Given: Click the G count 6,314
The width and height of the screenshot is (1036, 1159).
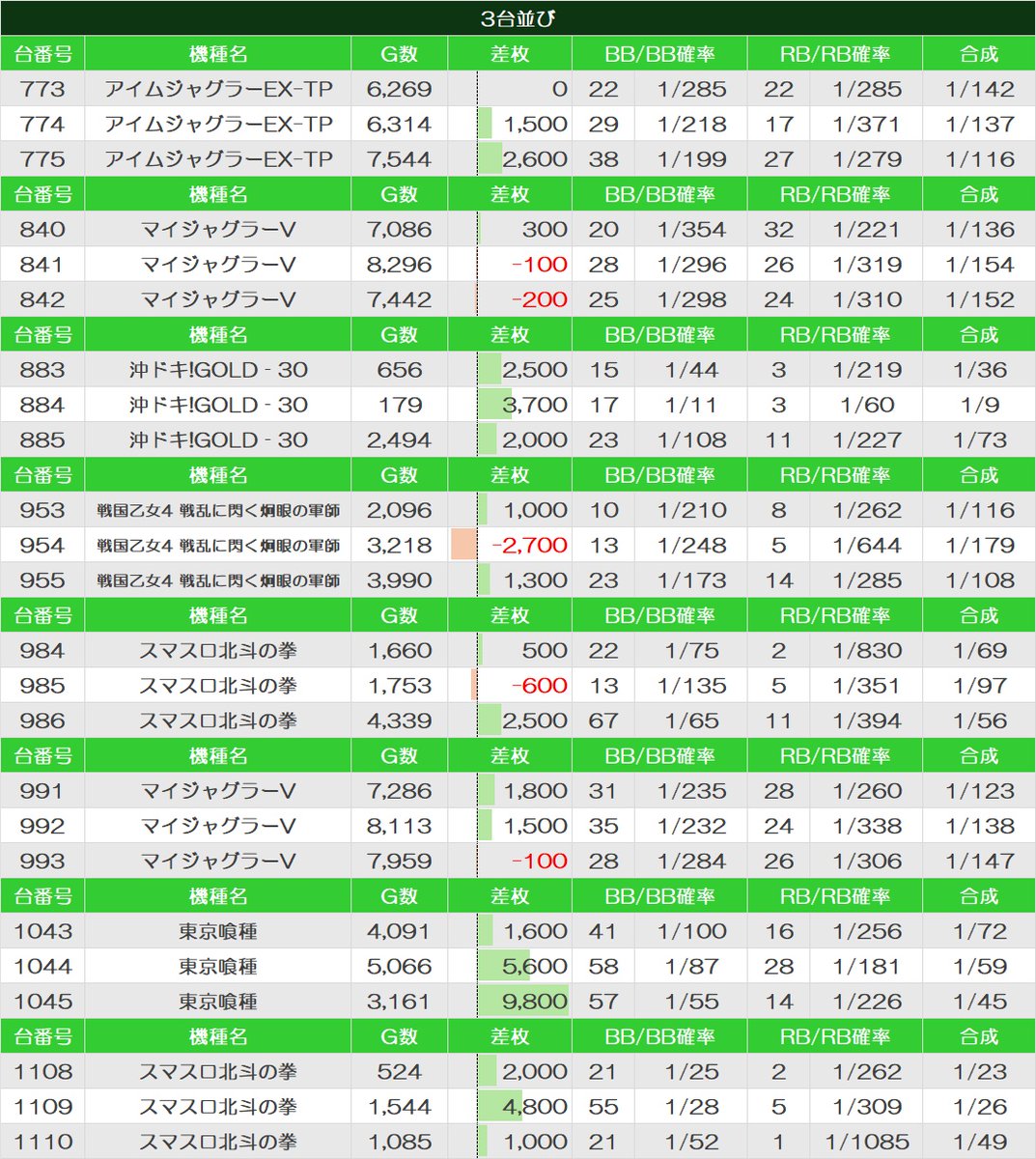Looking at the screenshot, I should 400,124.
